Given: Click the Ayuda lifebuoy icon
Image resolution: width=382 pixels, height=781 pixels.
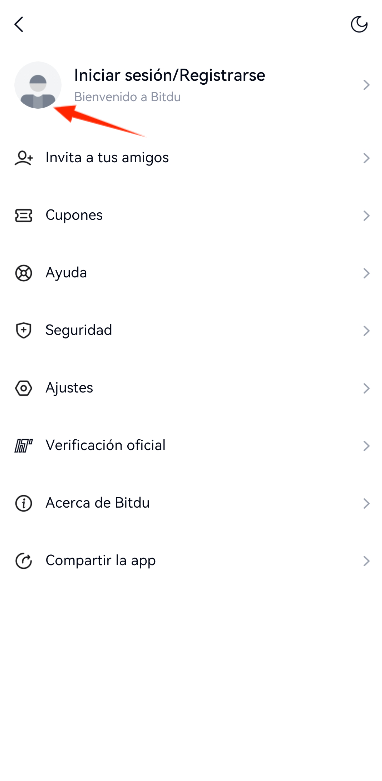Looking at the screenshot, I should tap(23, 273).
